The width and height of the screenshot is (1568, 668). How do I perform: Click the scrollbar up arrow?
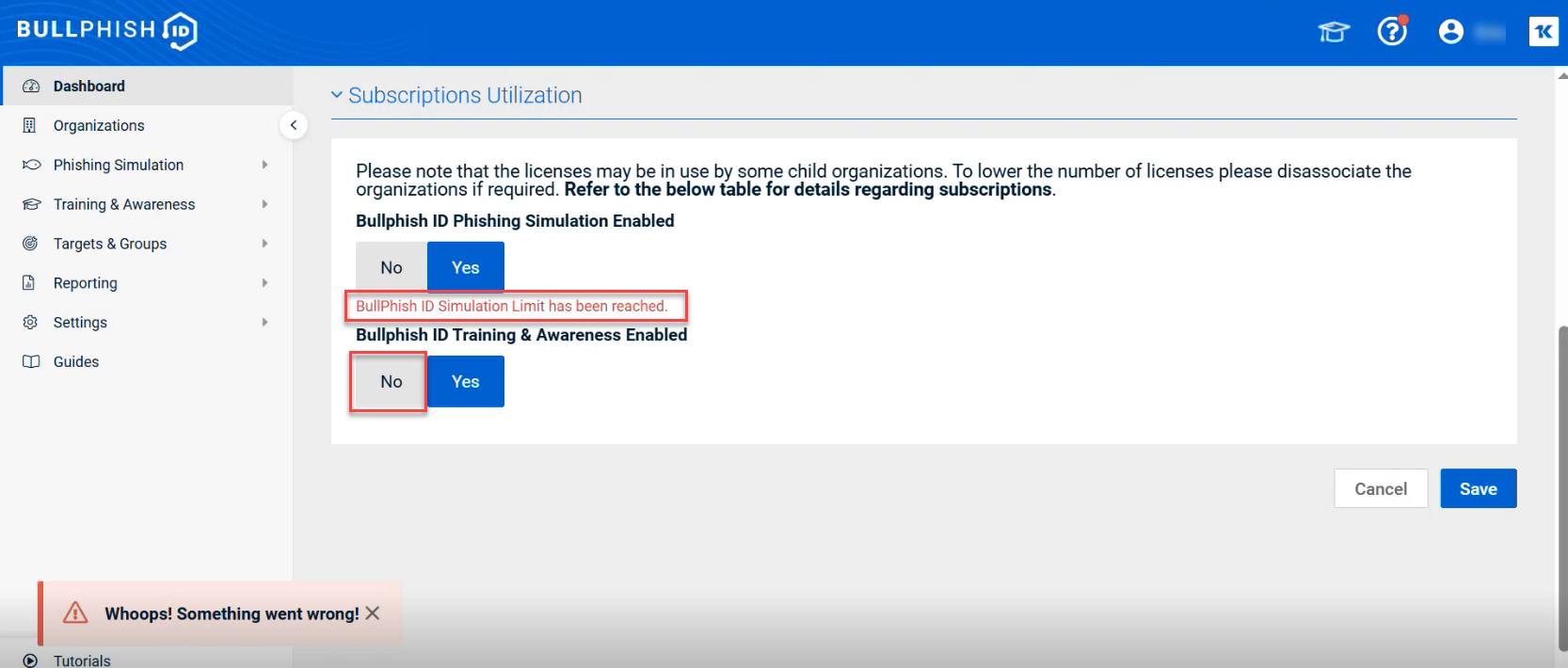pyautogui.click(x=1563, y=74)
